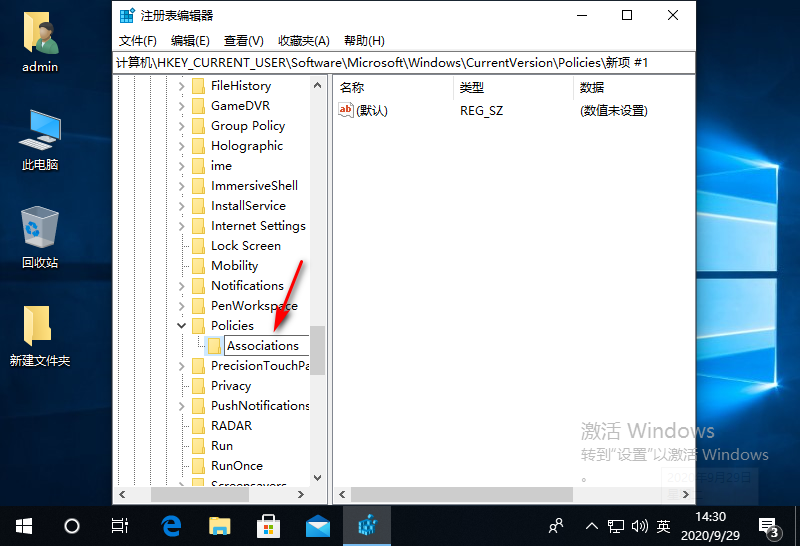Expand the ImmersiveShell key

coord(182,186)
